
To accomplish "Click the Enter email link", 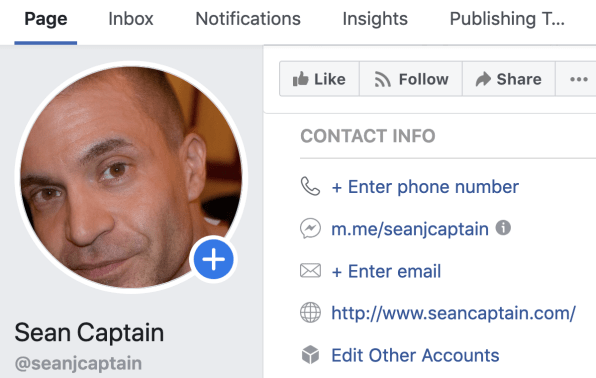I will (x=386, y=271).
